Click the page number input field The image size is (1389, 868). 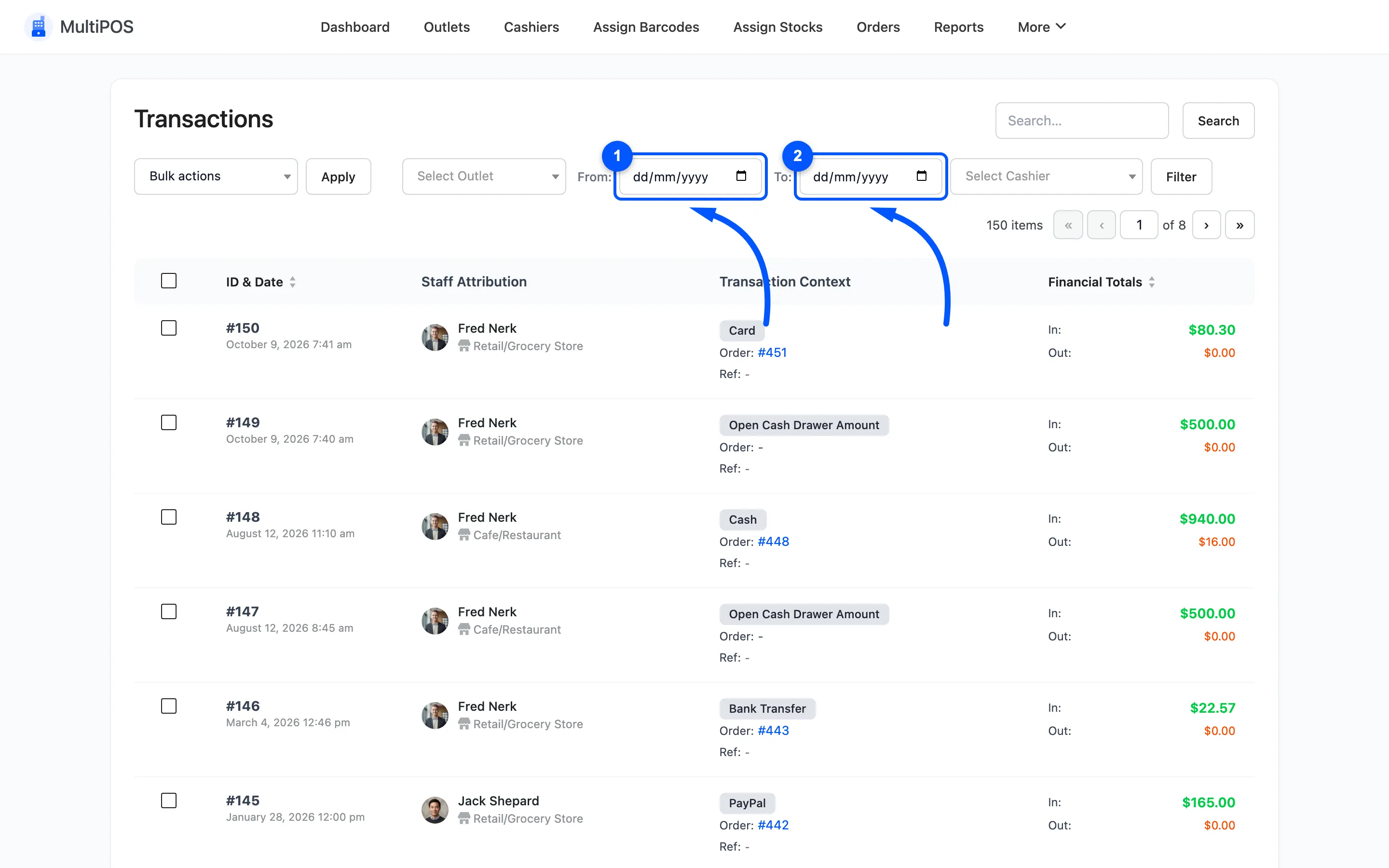[1139, 225]
